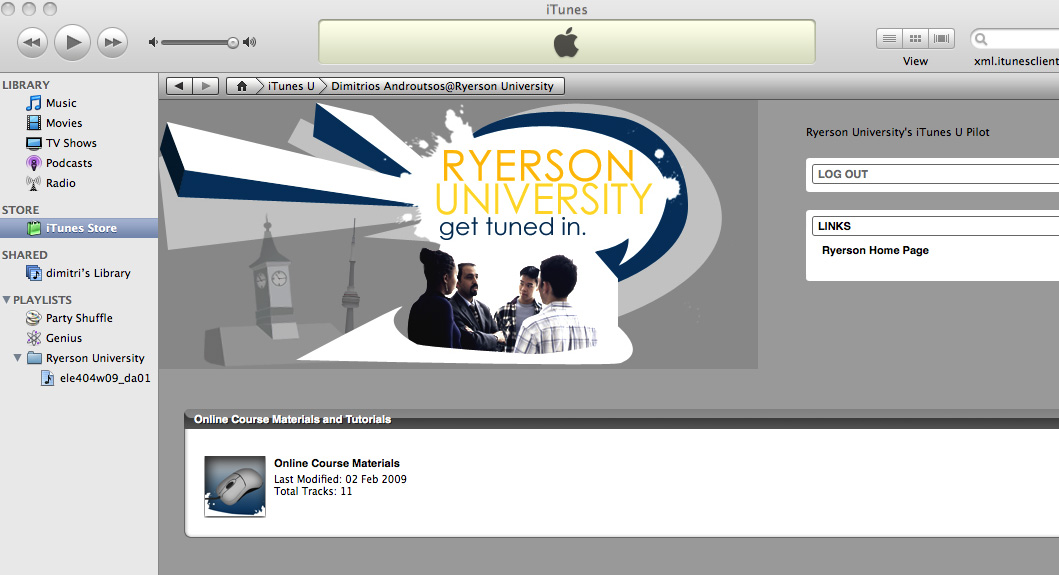Viewport: 1059px width, 575px height.
Task: Open the Online Course Materials mouse thumbnail
Action: click(235, 486)
